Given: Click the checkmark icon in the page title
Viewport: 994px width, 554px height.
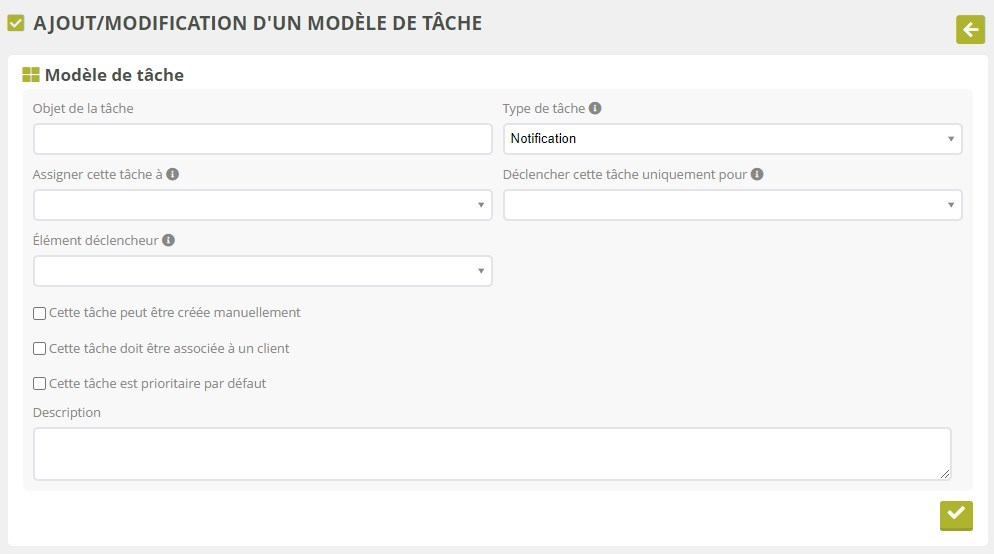Looking at the screenshot, I should pyautogui.click(x=16, y=23).
